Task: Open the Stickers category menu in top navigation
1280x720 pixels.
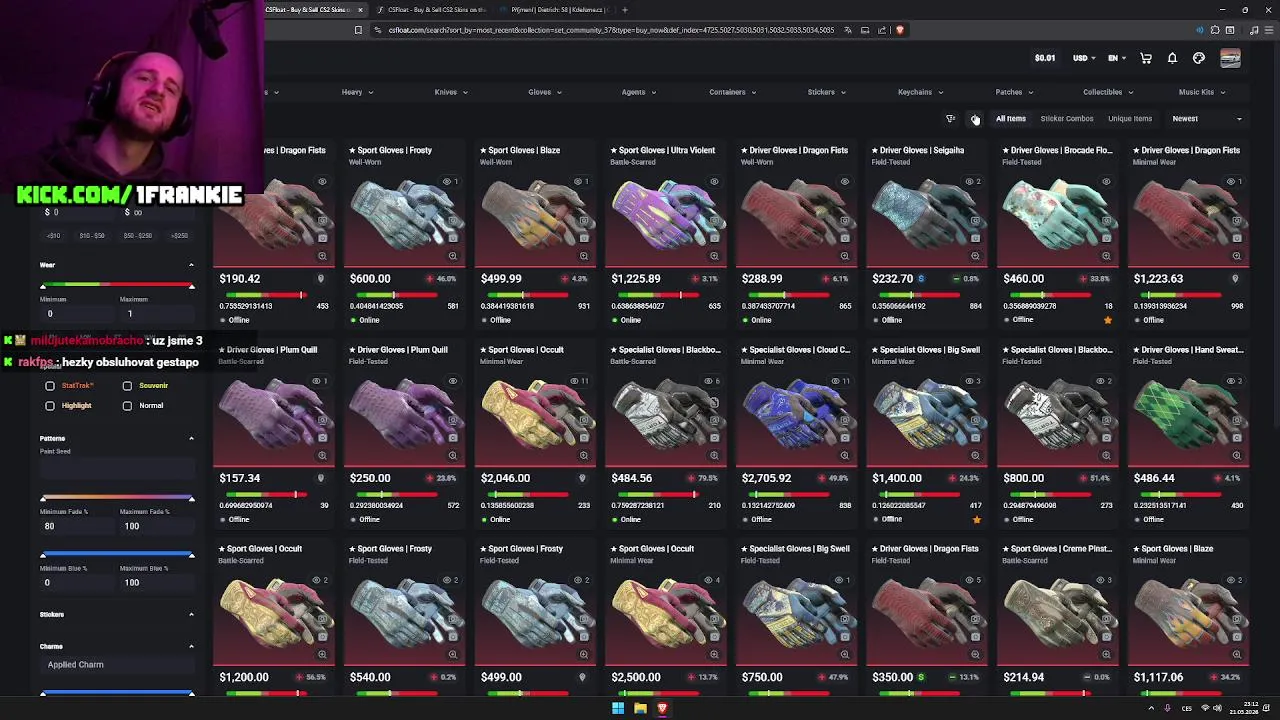Action: (827, 92)
